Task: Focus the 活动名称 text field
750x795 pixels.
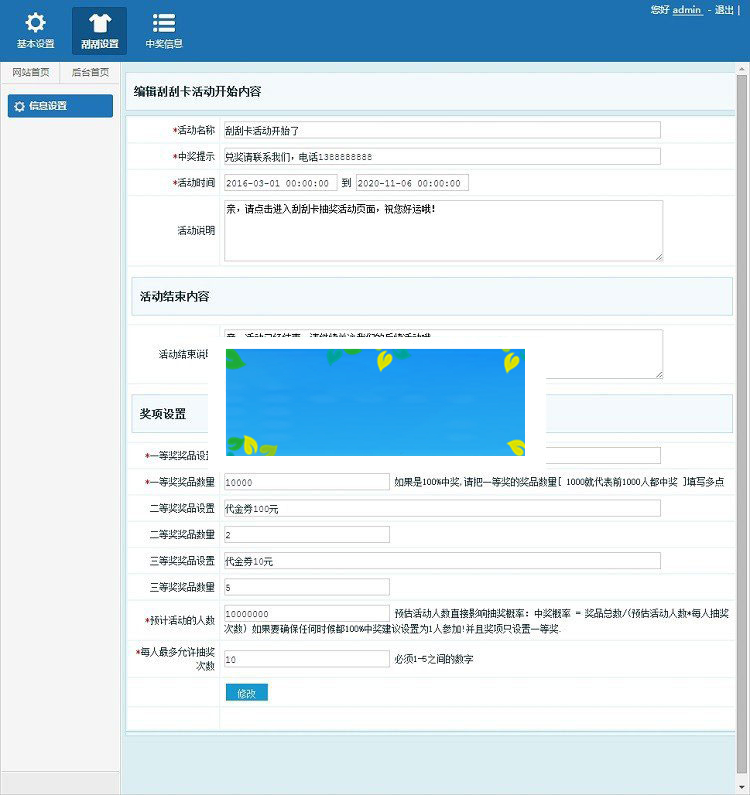Action: pos(441,130)
